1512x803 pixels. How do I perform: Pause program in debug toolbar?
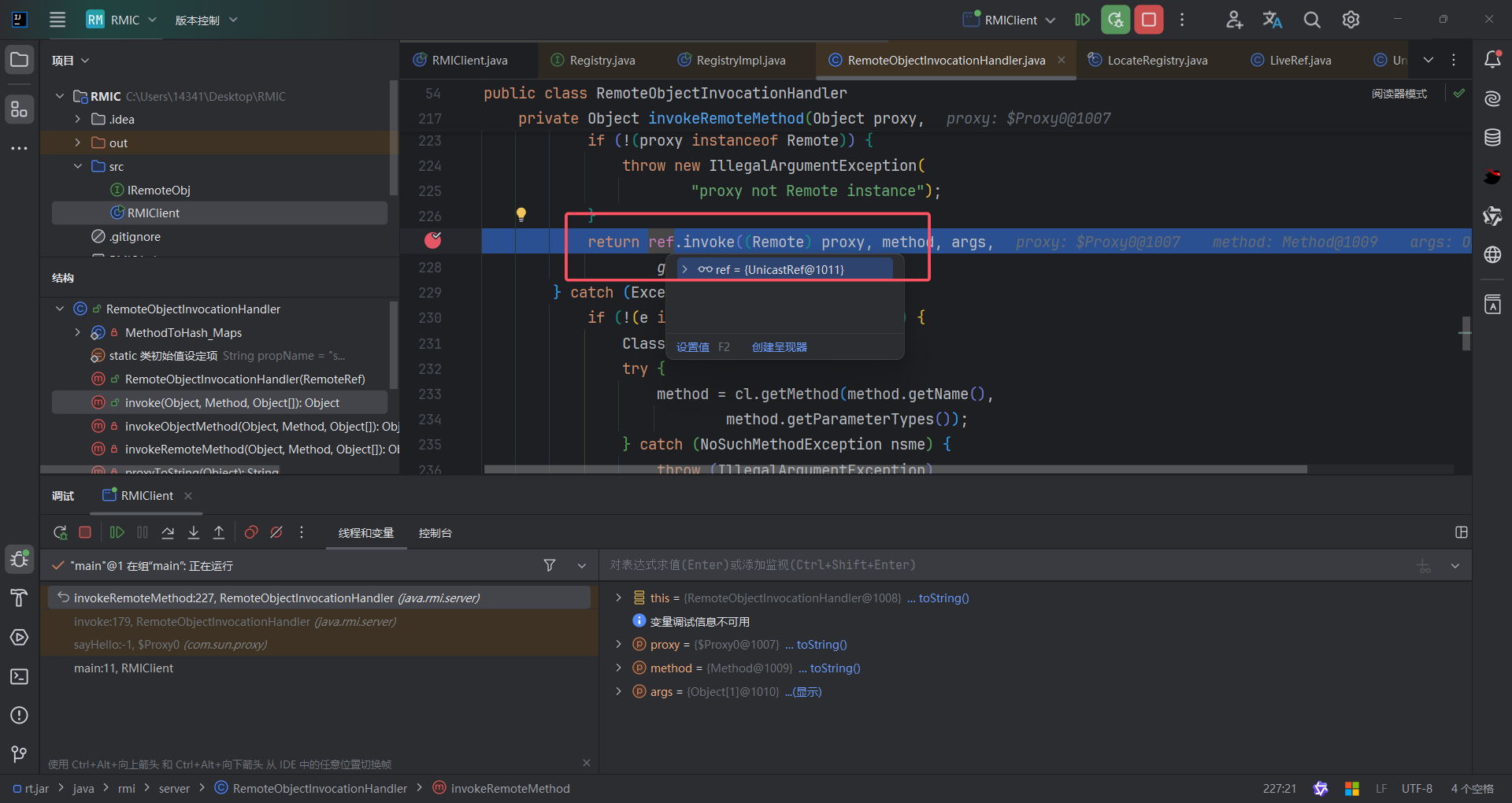[143, 533]
